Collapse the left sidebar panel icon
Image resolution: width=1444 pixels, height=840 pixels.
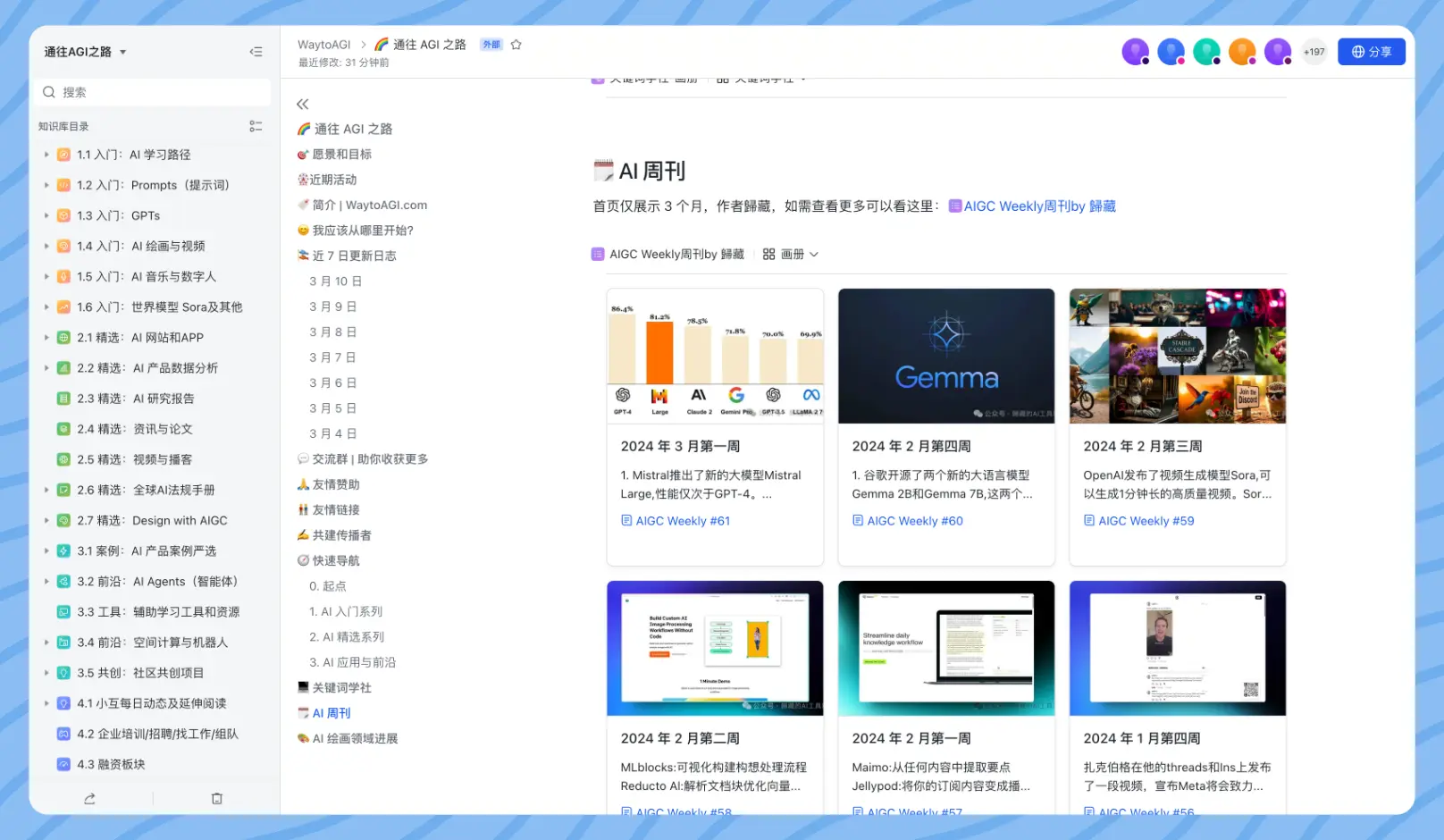tap(256, 52)
